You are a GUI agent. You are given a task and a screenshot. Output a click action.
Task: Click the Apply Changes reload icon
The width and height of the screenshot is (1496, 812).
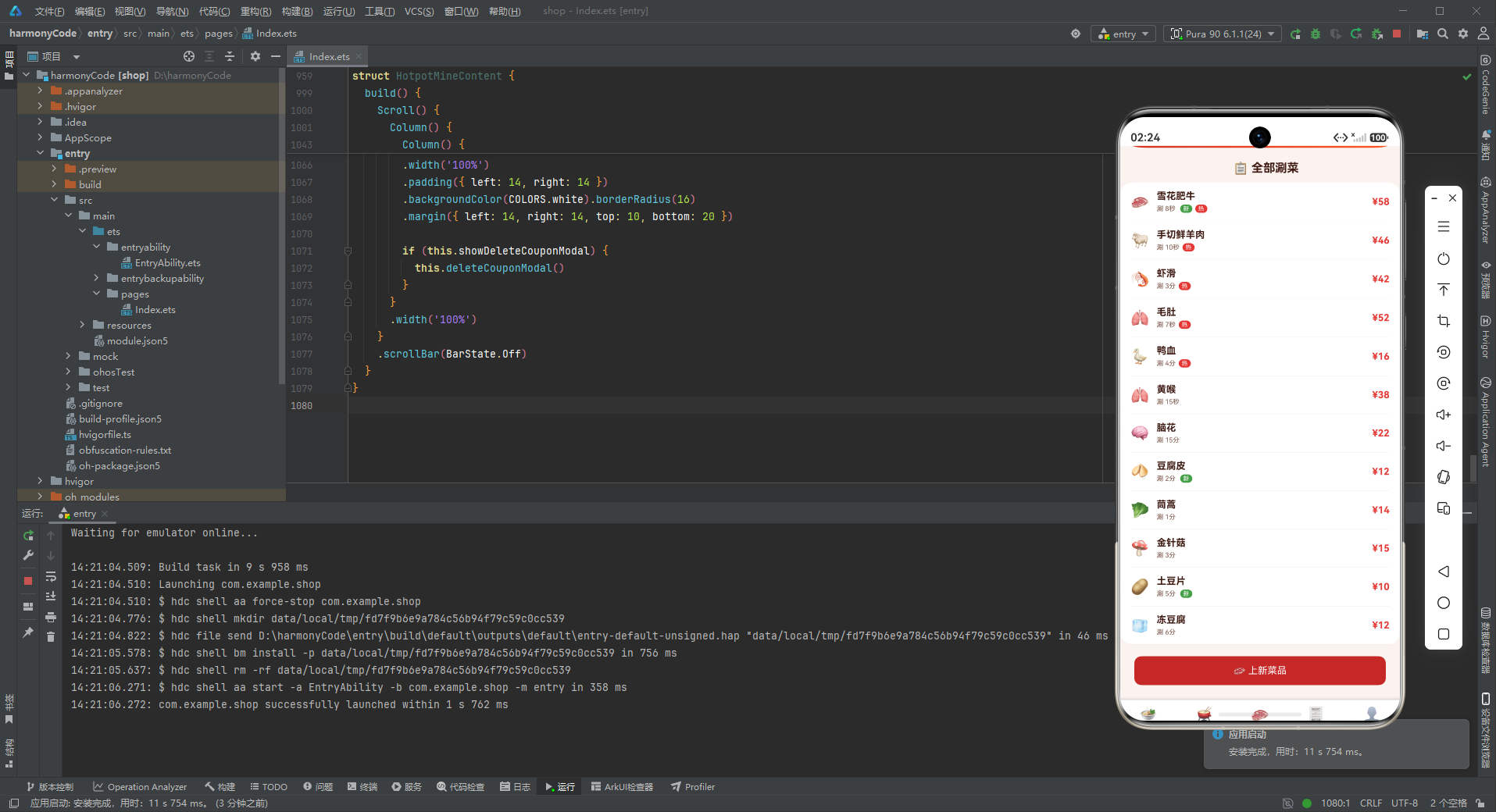click(x=1356, y=34)
